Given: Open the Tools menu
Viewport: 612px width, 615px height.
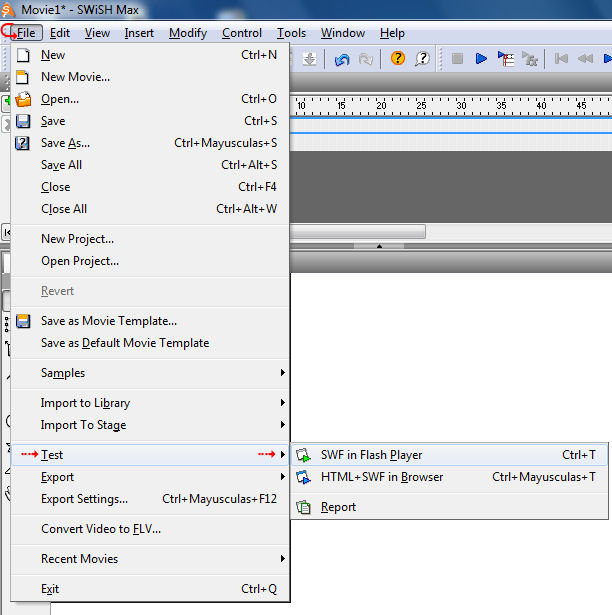Looking at the screenshot, I should 291,33.
